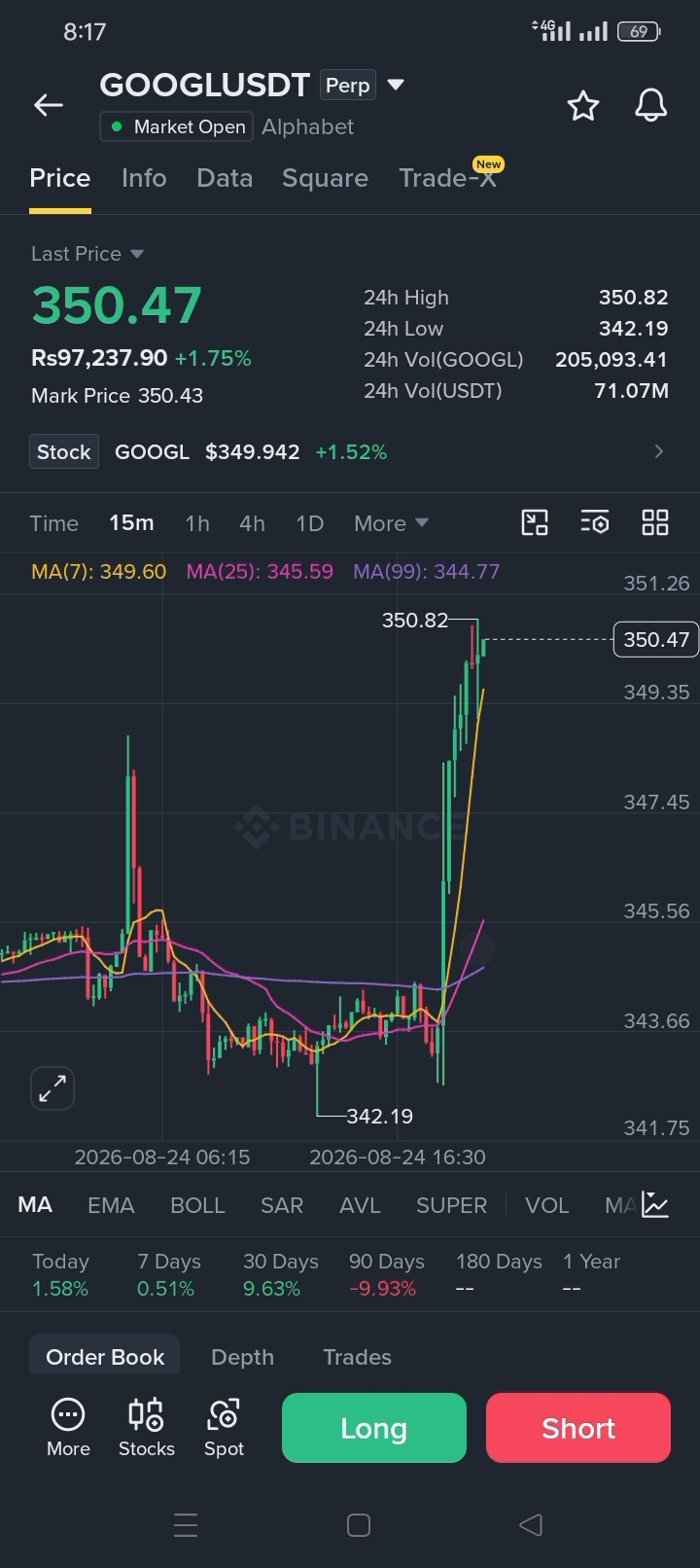Tap the back arrow icon

49,105
